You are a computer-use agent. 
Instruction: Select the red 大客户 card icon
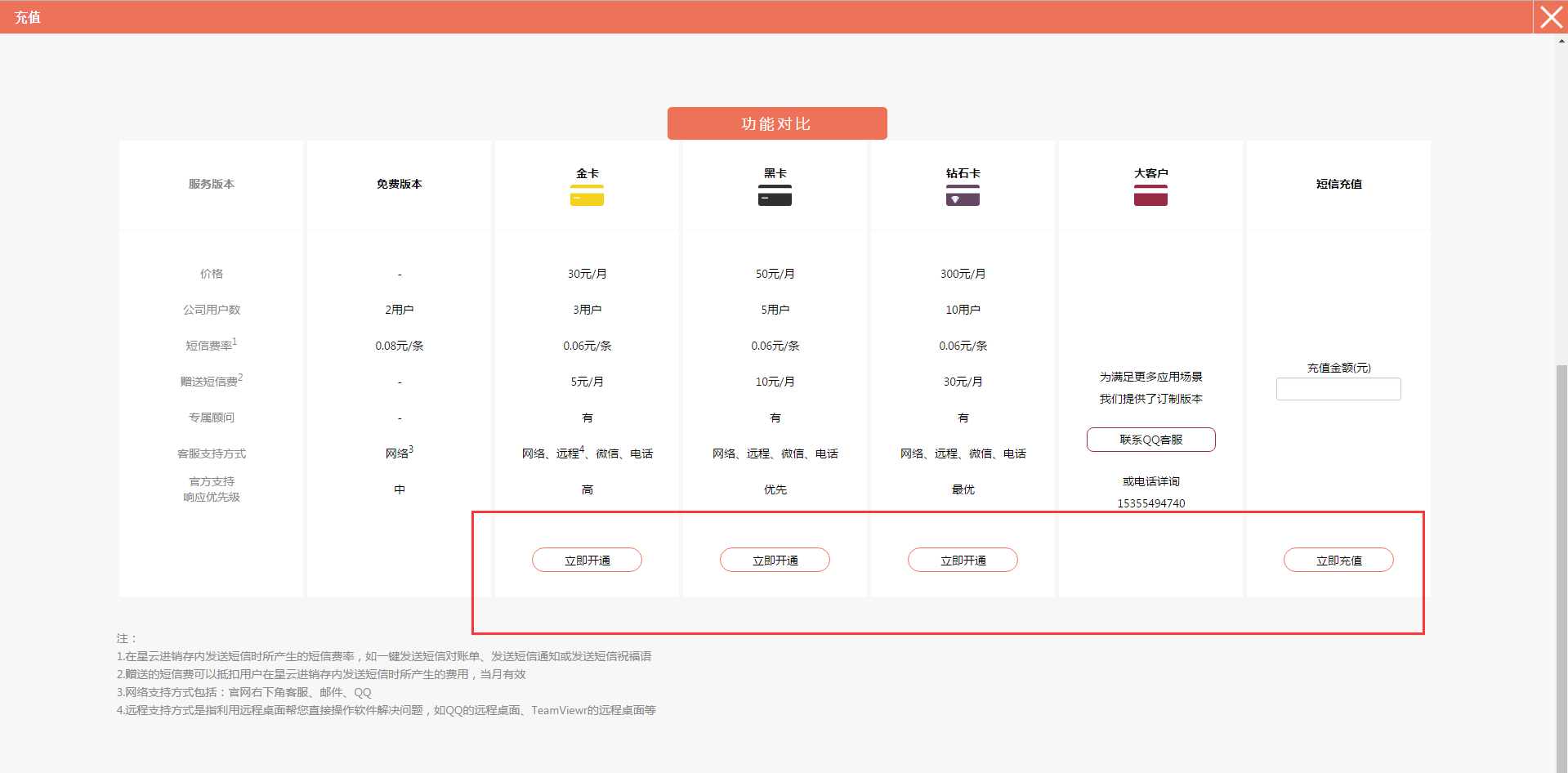tap(1150, 196)
